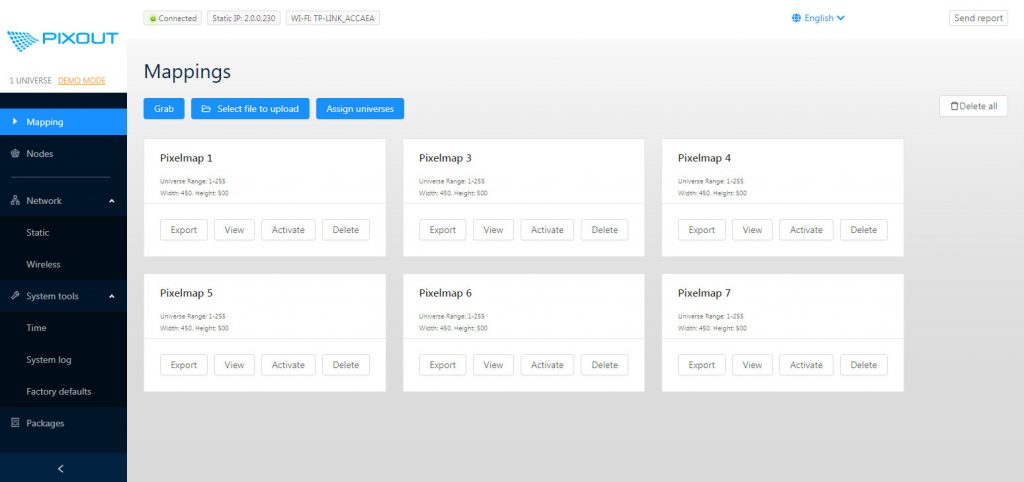Open the Nodes menu item
This screenshot has width=1024, height=482.
pos(63,153)
